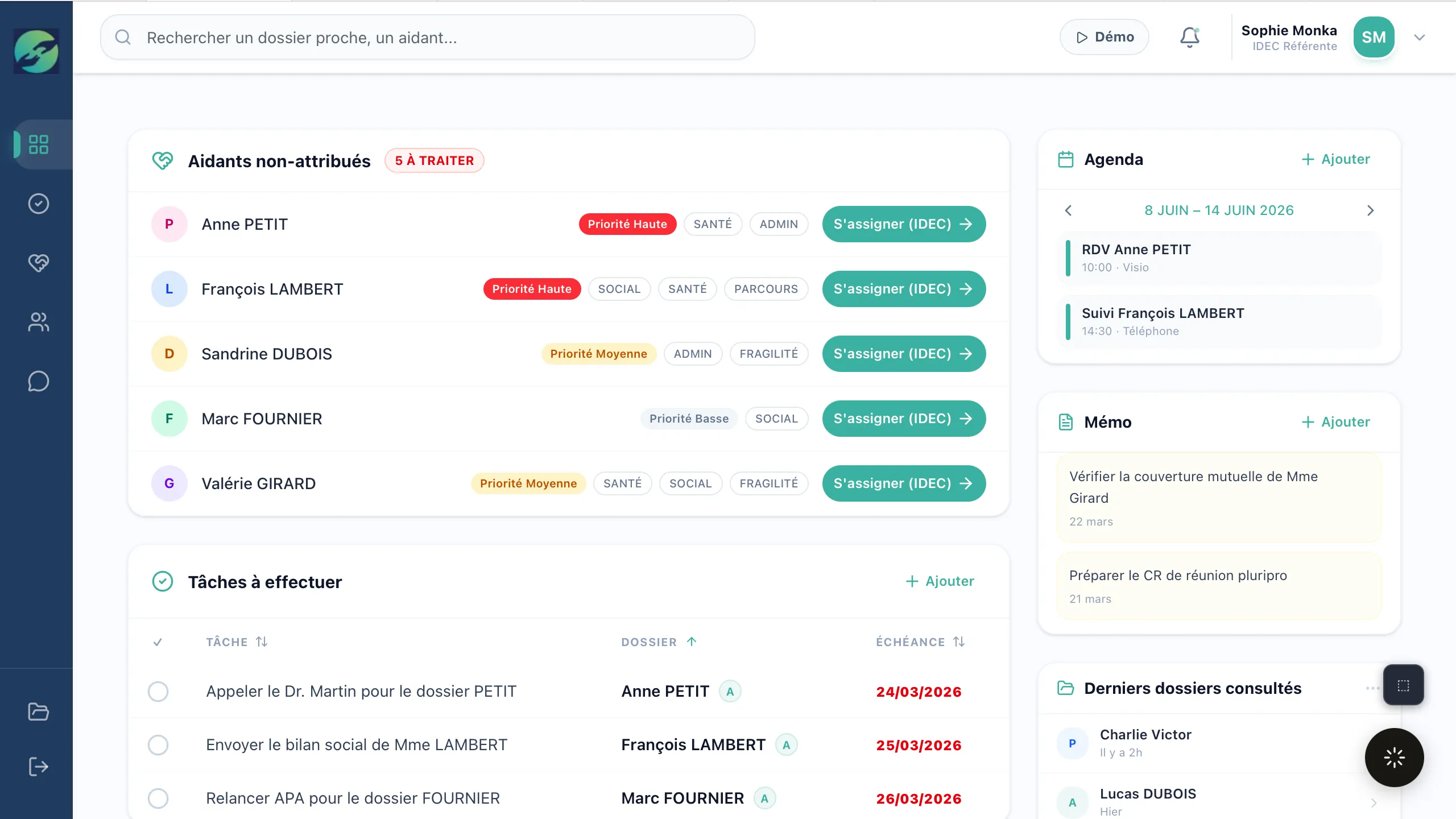Click the FRAGILITÉ tag on Sandrine DUBOIS

[769, 354]
